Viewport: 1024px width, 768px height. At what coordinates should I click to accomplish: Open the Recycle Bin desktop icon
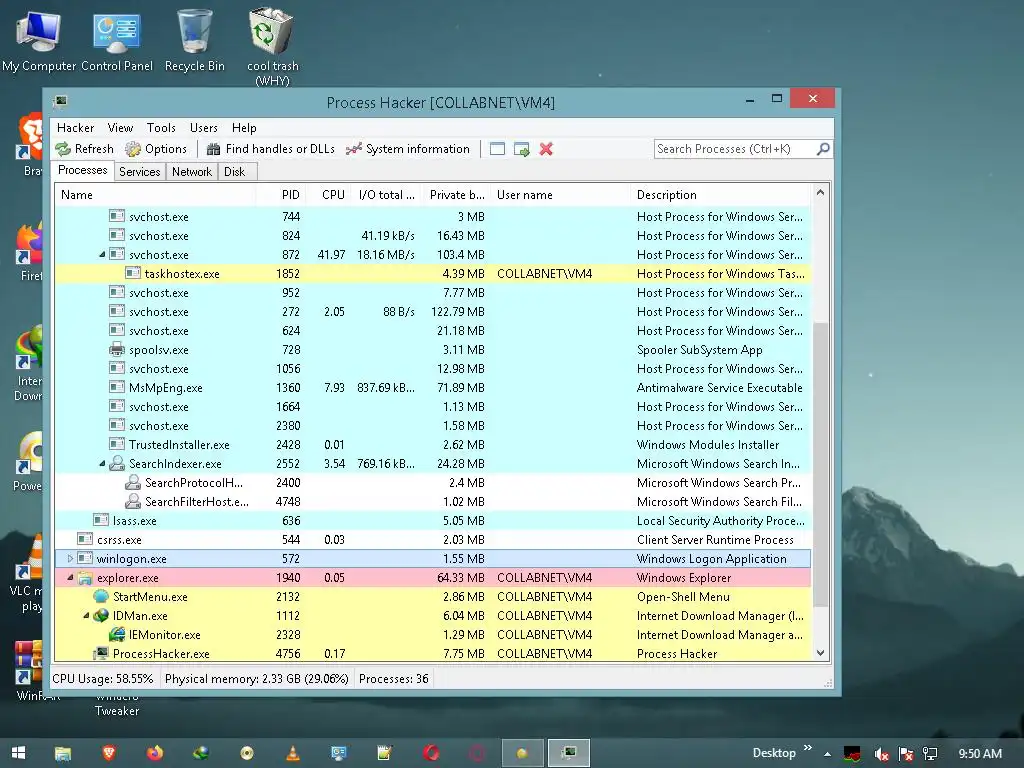tap(195, 40)
